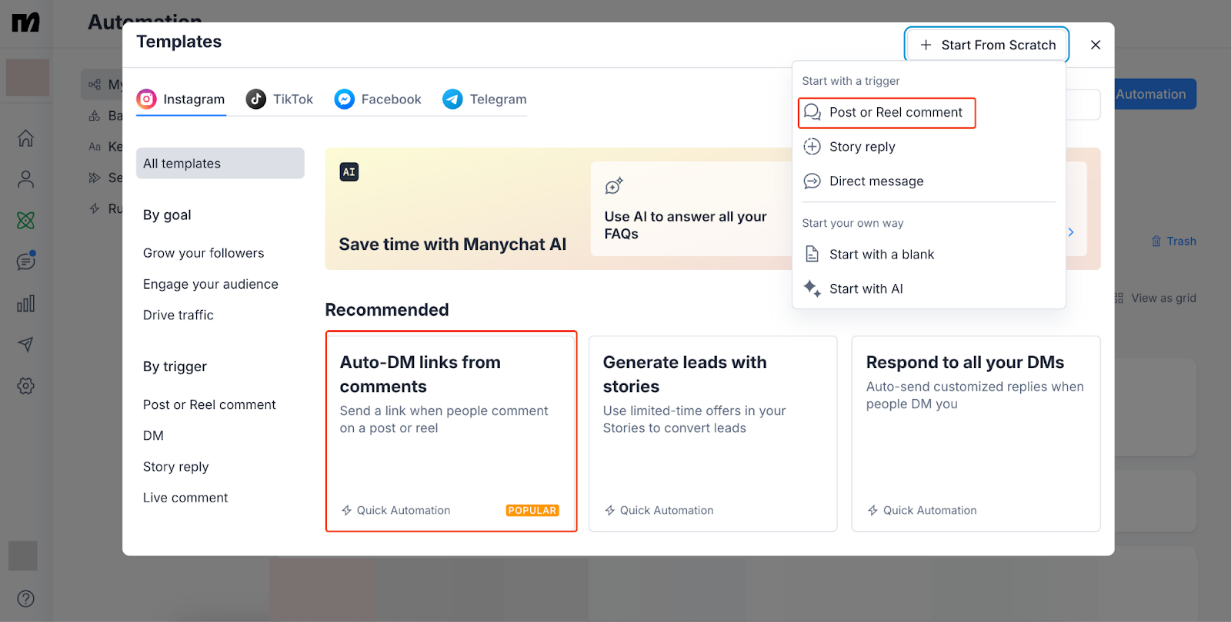
Task: Open Broadcasting paper plane sidebar icon
Action: tap(26, 344)
